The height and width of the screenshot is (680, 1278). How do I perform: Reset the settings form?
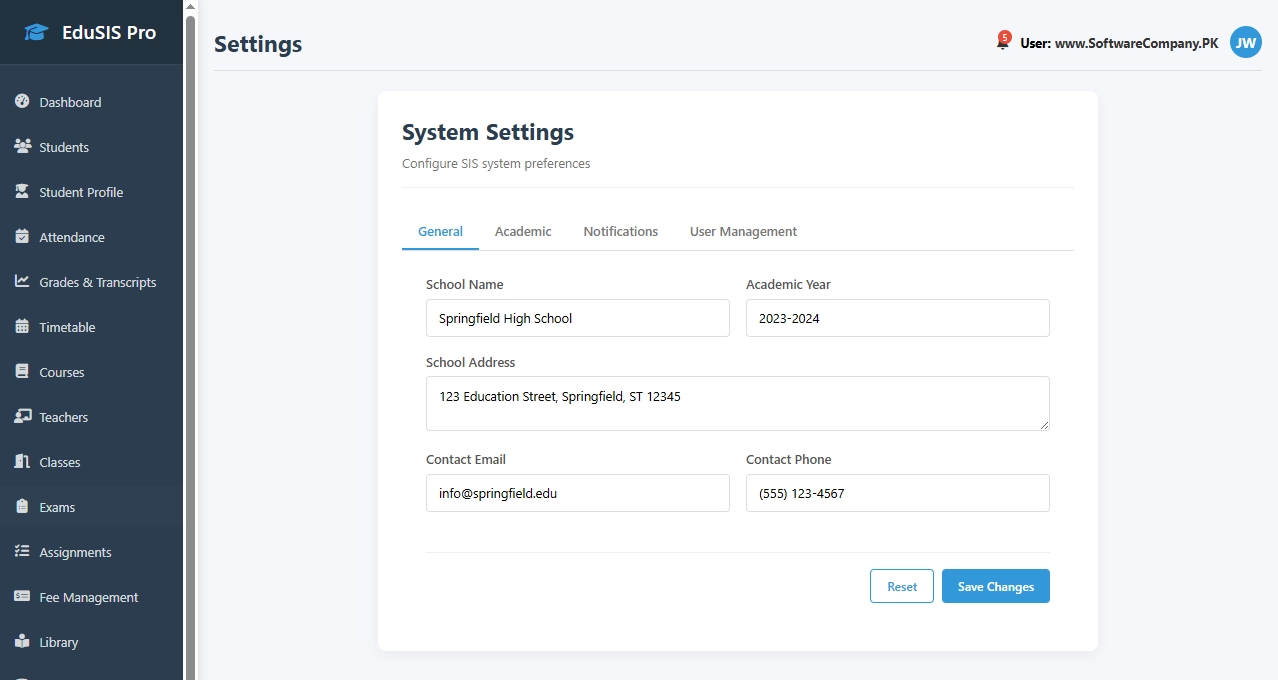click(x=901, y=586)
